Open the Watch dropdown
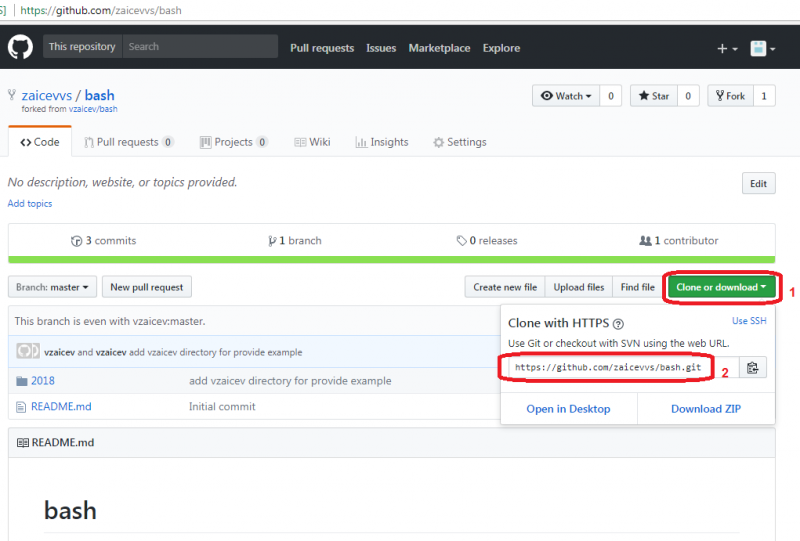 [x=566, y=96]
